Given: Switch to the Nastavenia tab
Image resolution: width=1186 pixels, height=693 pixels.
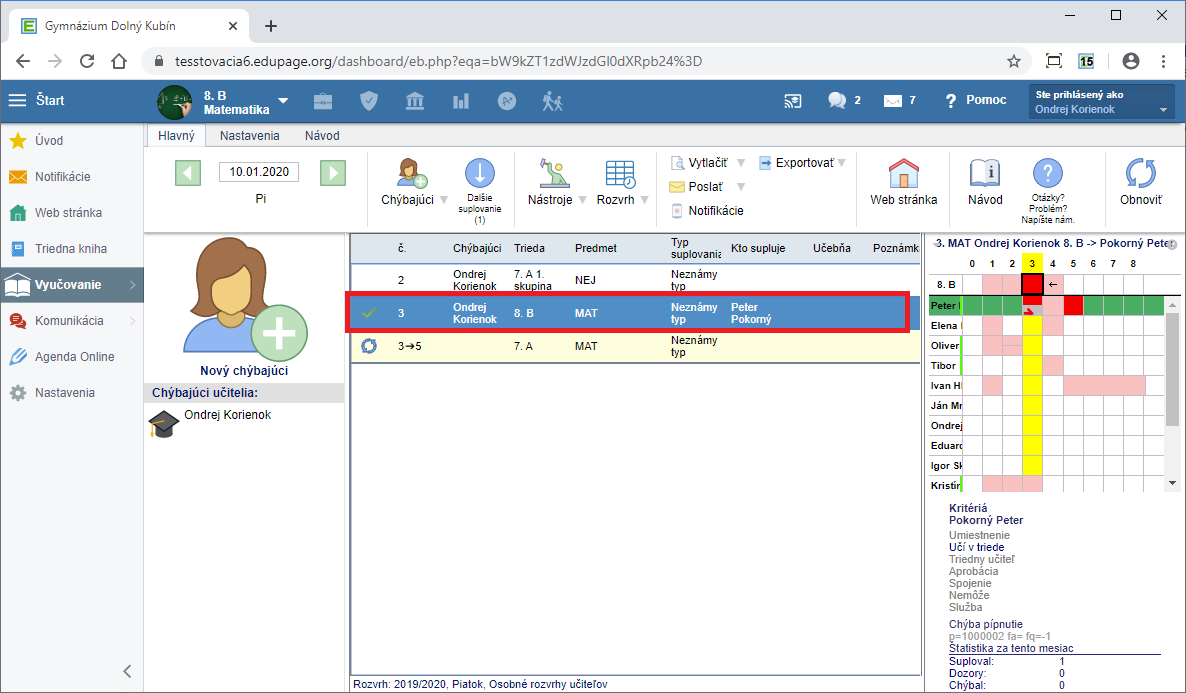Looking at the screenshot, I should (249, 135).
